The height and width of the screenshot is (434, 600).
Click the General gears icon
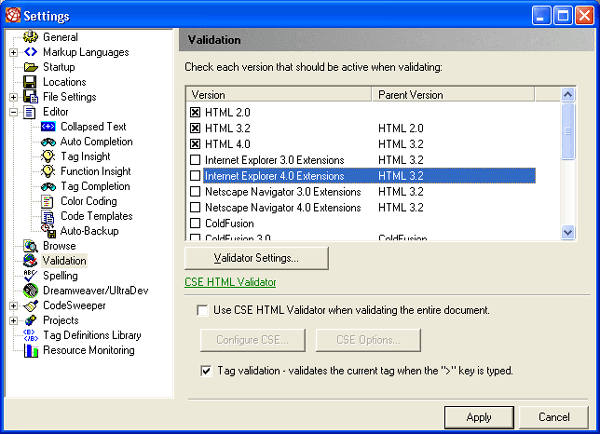click(x=30, y=37)
